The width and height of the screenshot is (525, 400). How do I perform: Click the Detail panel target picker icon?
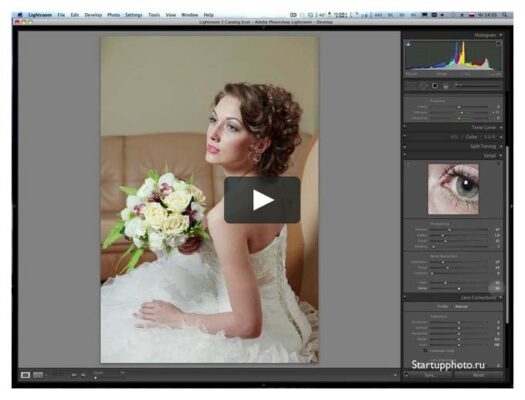coord(408,165)
